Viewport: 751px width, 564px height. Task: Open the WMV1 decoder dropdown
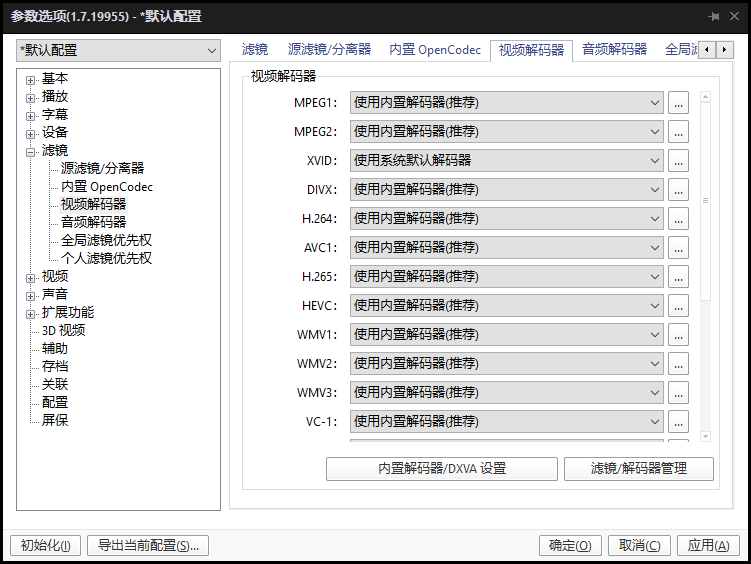506,334
